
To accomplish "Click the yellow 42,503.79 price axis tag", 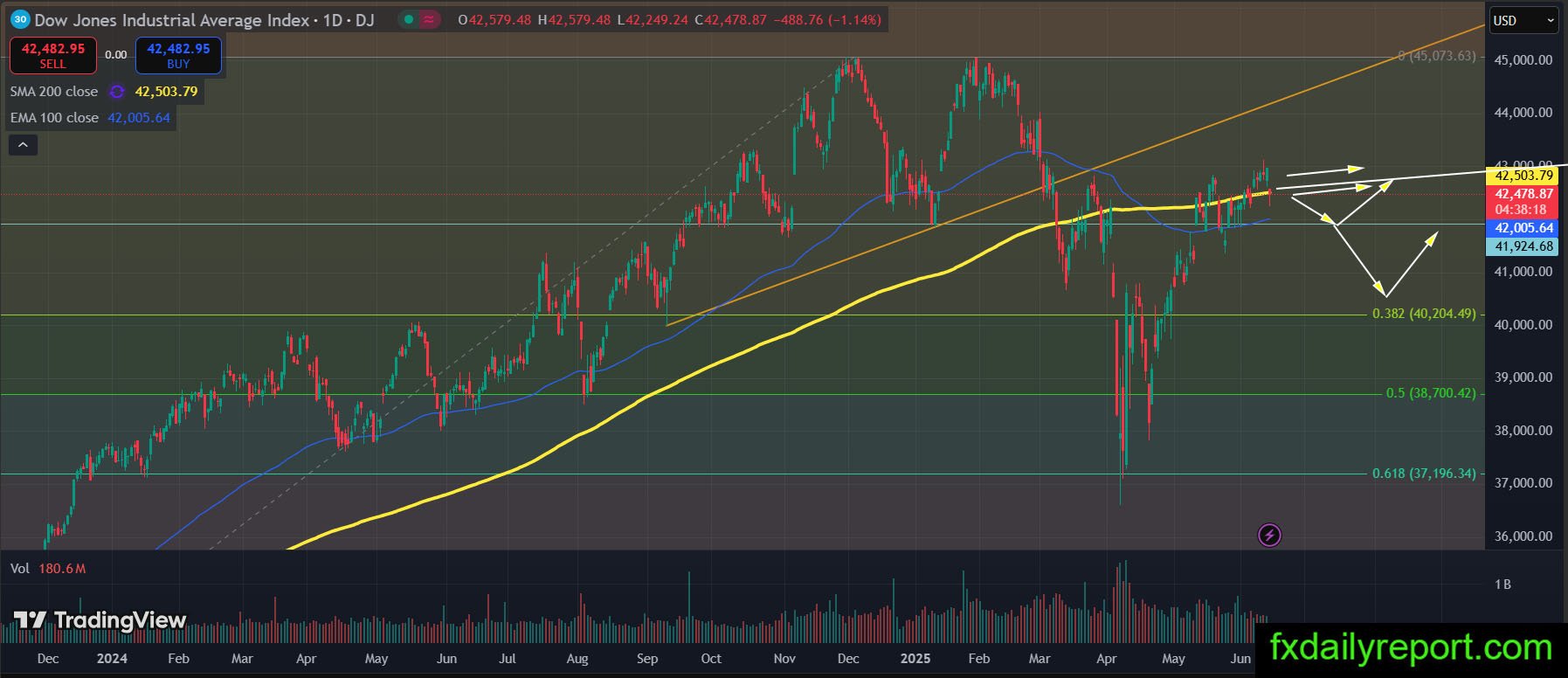I will click(x=1523, y=176).
